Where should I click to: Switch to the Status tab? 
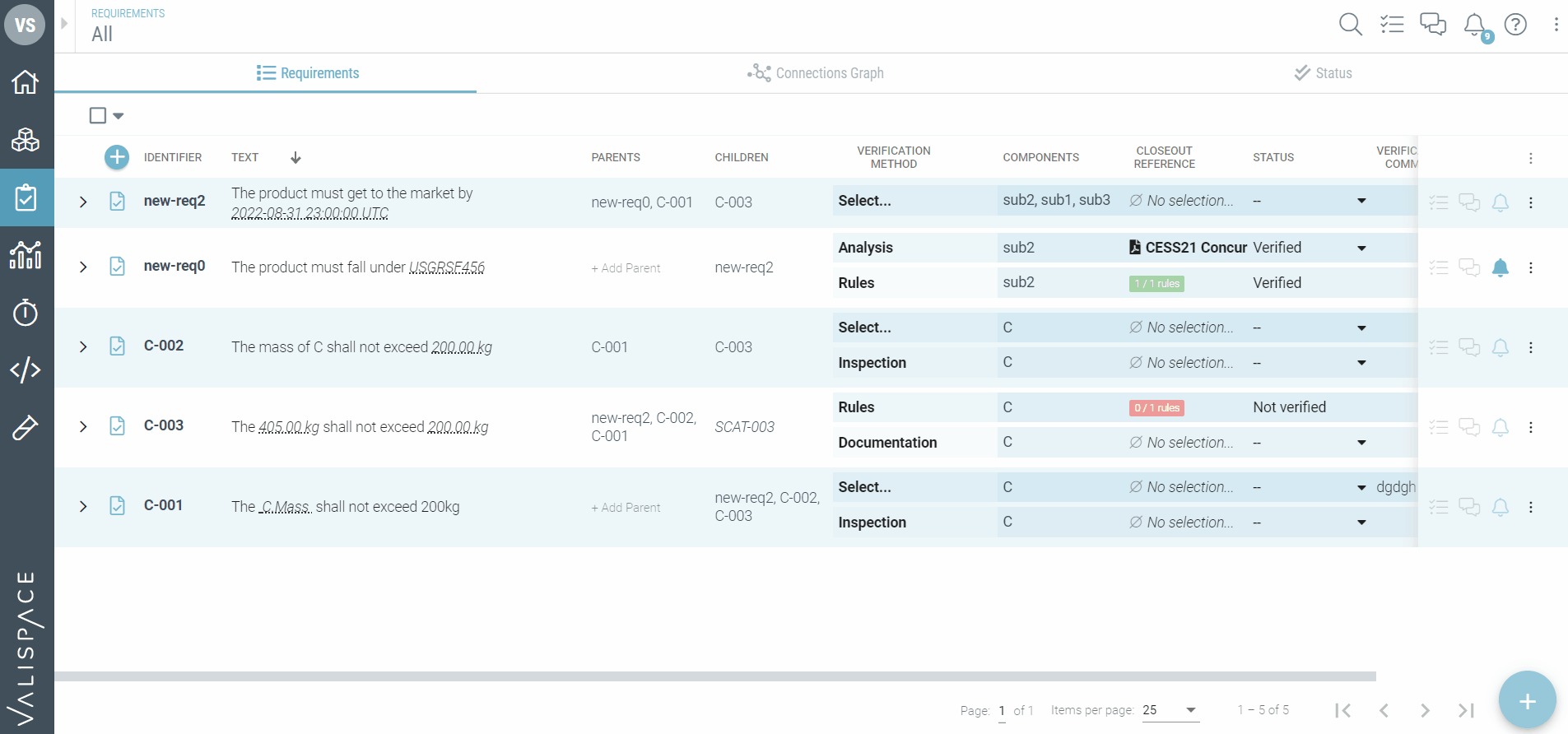coord(1324,73)
